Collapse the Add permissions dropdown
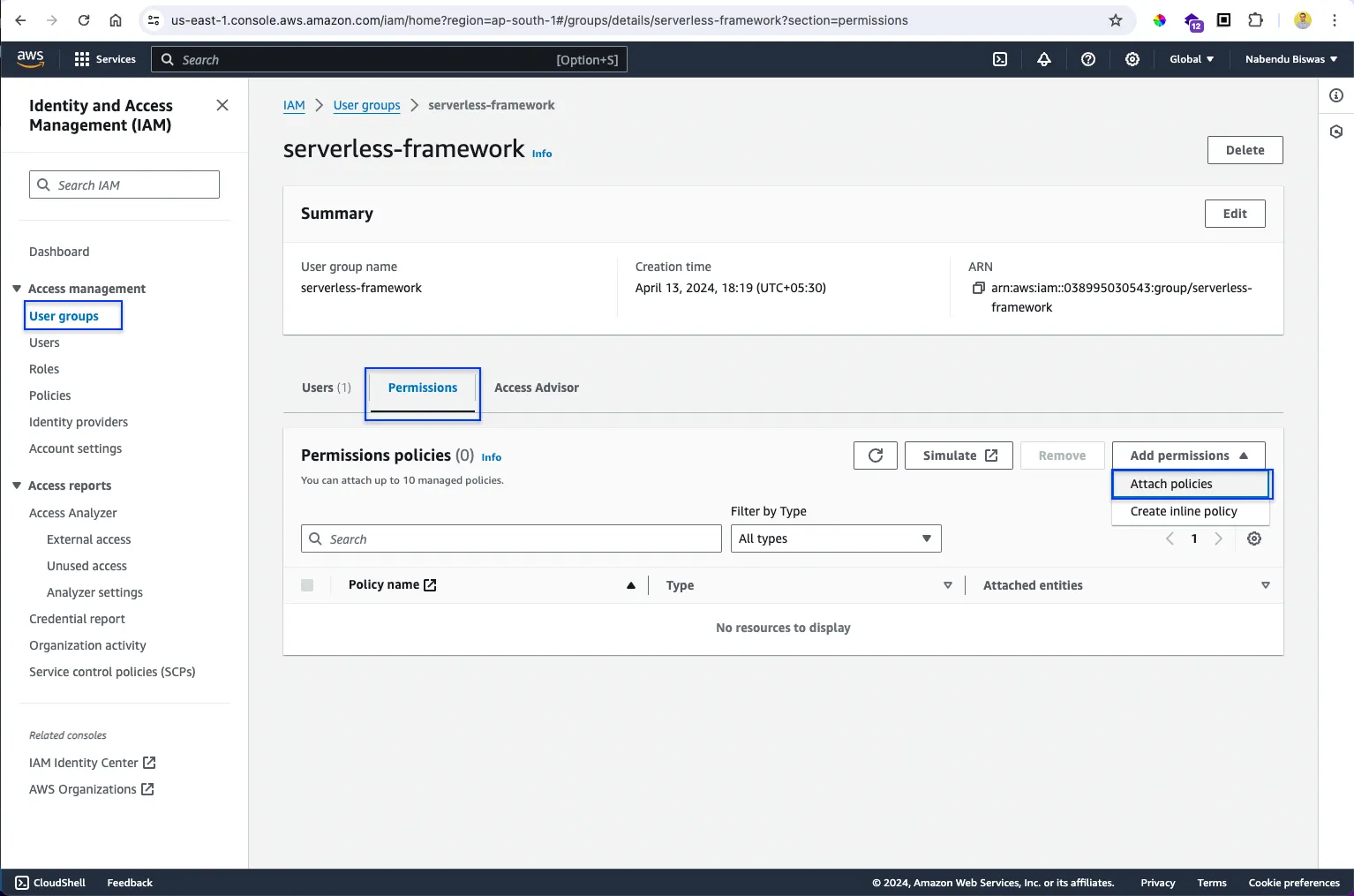1354x896 pixels. 1189,456
